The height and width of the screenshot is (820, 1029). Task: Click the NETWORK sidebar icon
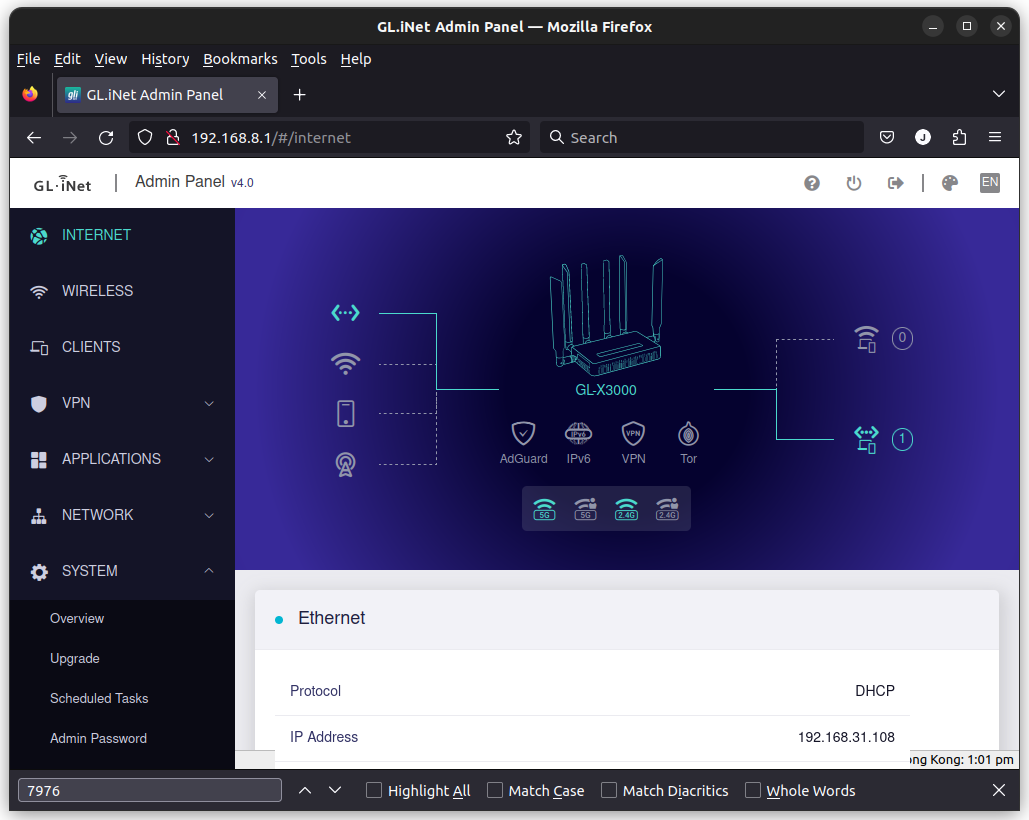[x=39, y=516]
